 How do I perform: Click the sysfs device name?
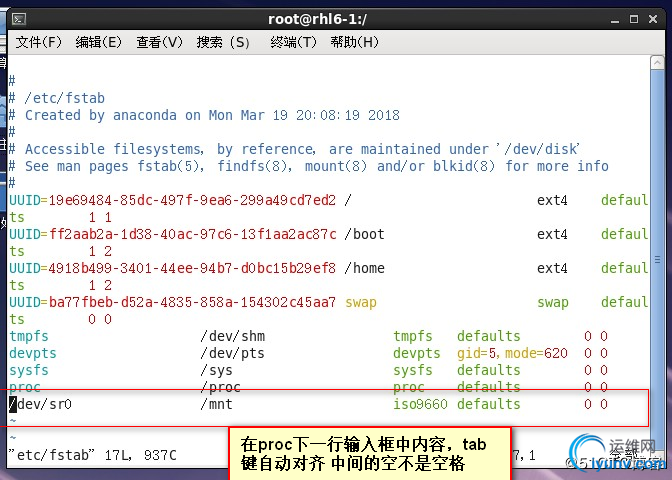click(29, 371)
